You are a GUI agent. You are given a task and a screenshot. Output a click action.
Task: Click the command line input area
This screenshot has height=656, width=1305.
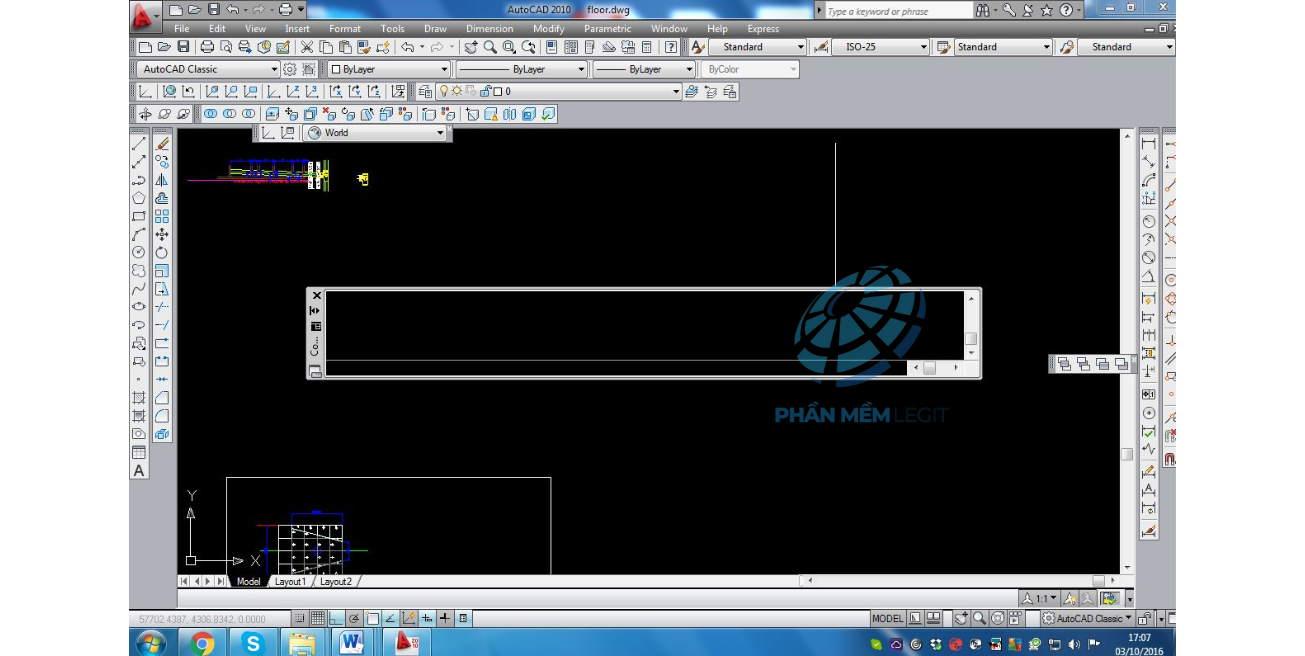click(x=616, y=368)
